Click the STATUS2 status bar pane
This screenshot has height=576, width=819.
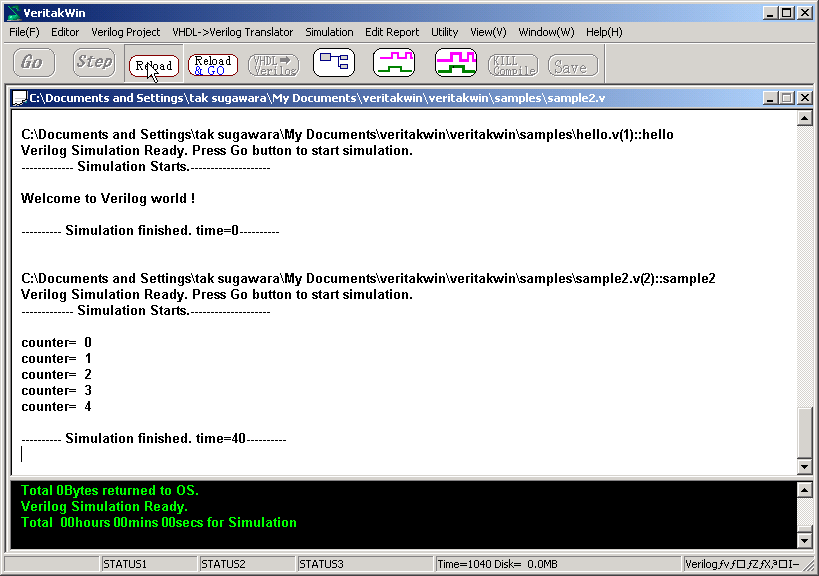247,564
